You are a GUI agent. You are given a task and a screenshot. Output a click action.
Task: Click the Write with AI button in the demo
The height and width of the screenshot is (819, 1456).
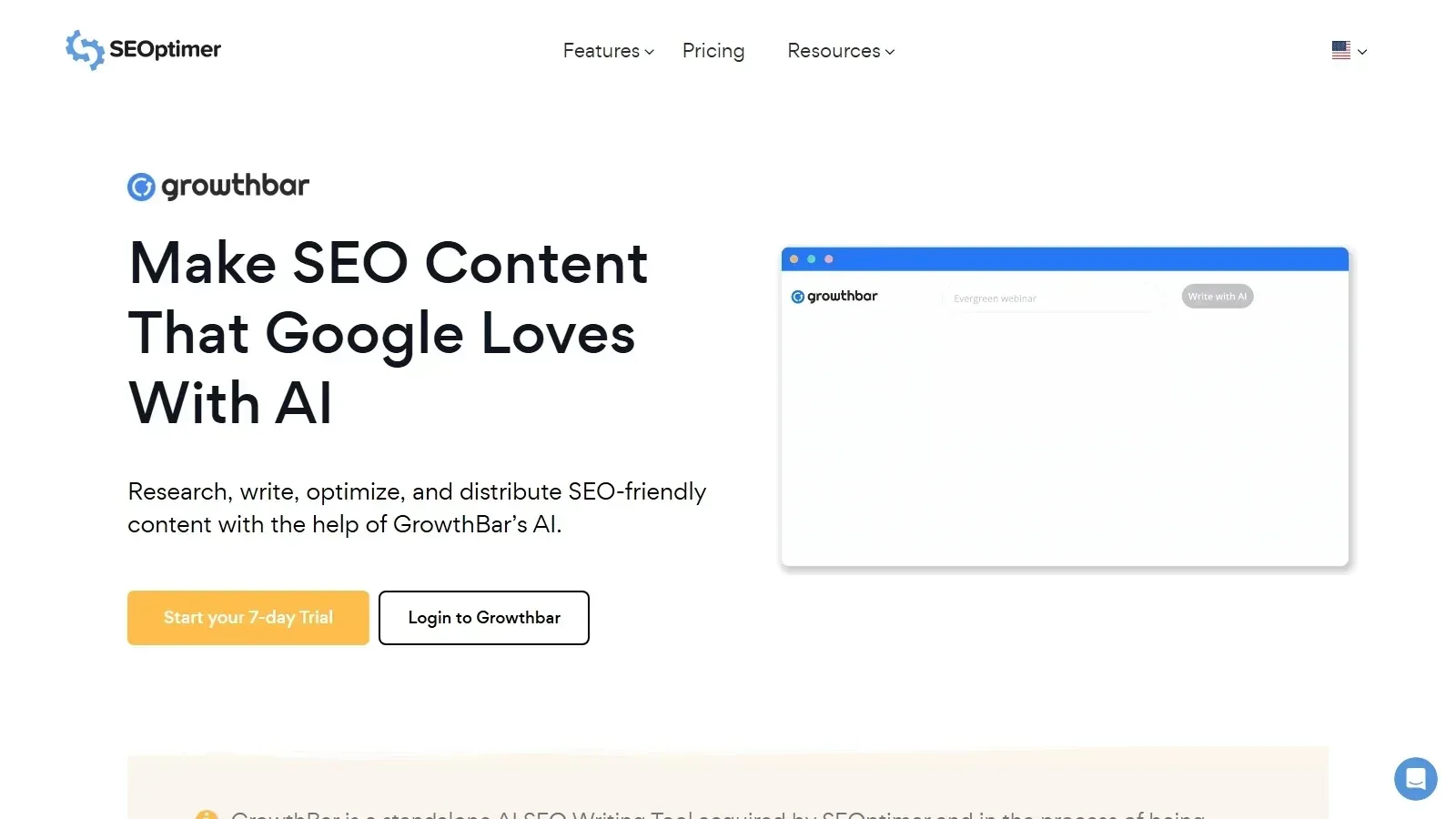pyautogui.click(x=1217, y=297)
